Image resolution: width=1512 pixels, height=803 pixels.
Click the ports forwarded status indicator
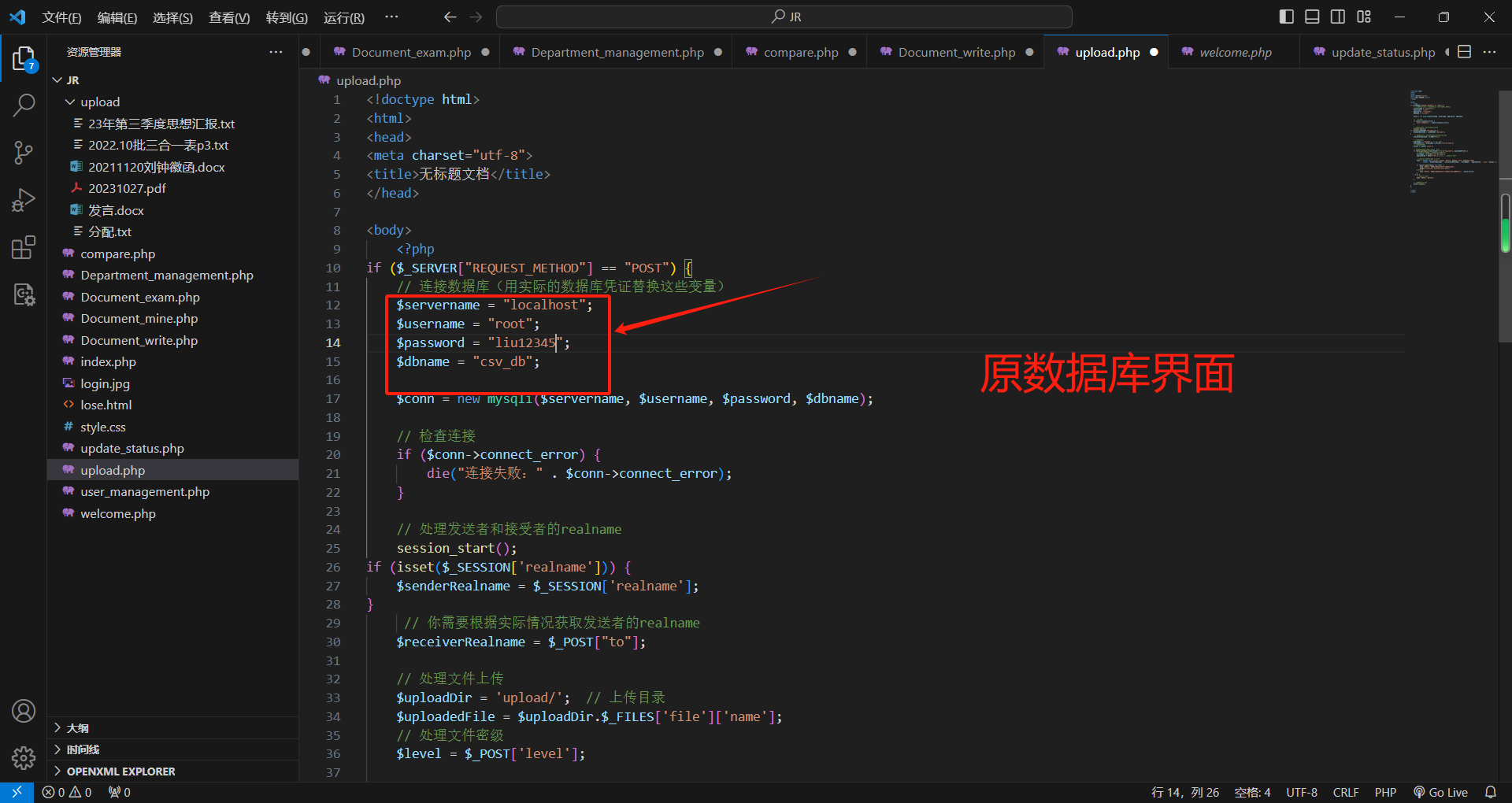tap(119, 792)
